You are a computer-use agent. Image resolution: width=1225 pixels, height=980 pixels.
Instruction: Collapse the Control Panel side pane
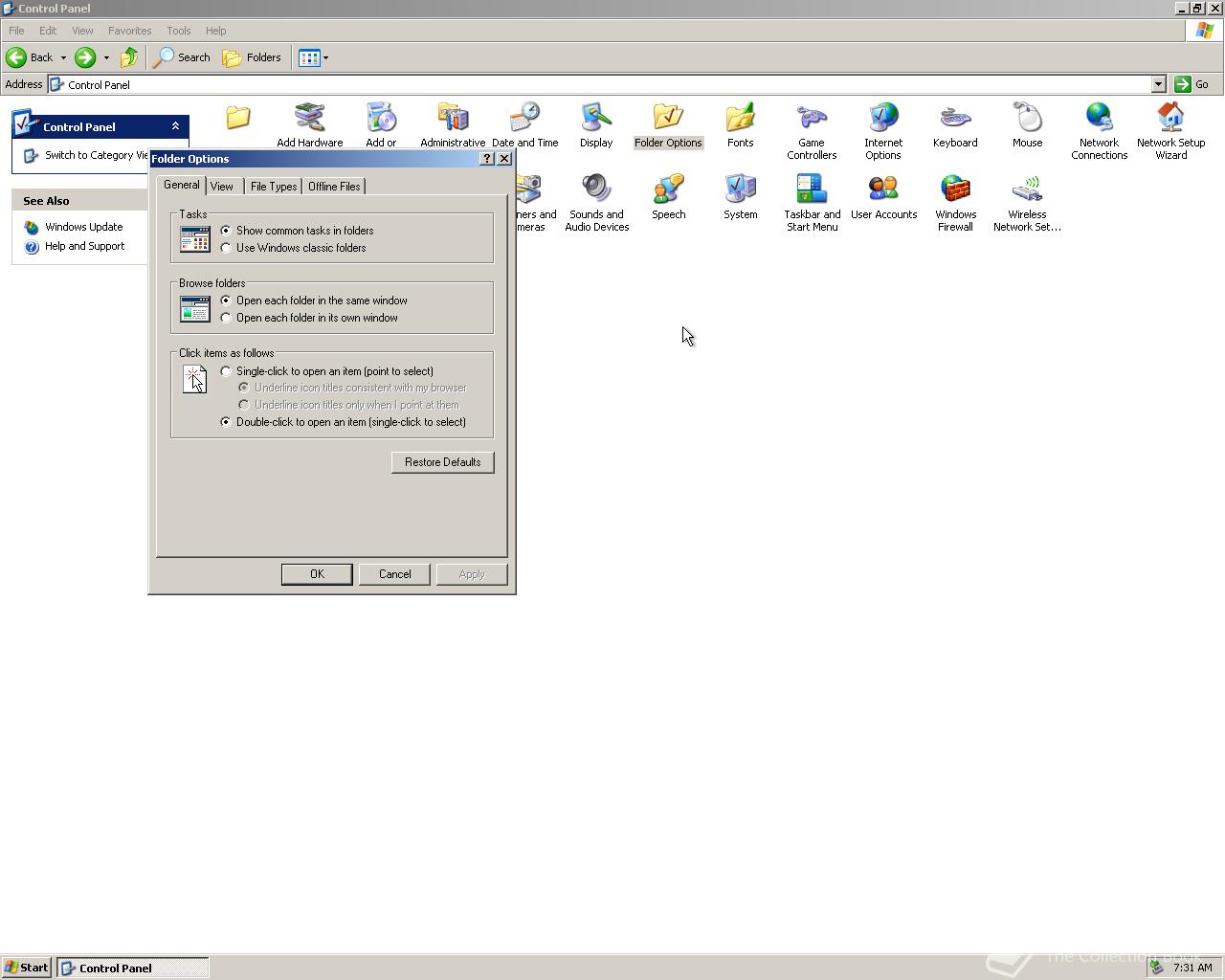(x=175, y=126)
